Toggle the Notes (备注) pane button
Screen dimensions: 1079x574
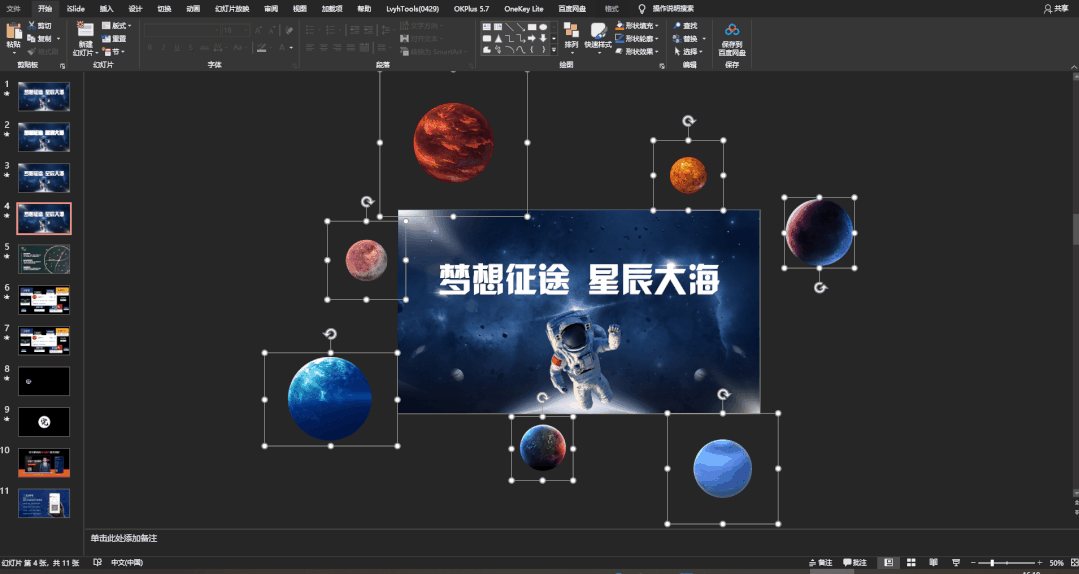820,563
